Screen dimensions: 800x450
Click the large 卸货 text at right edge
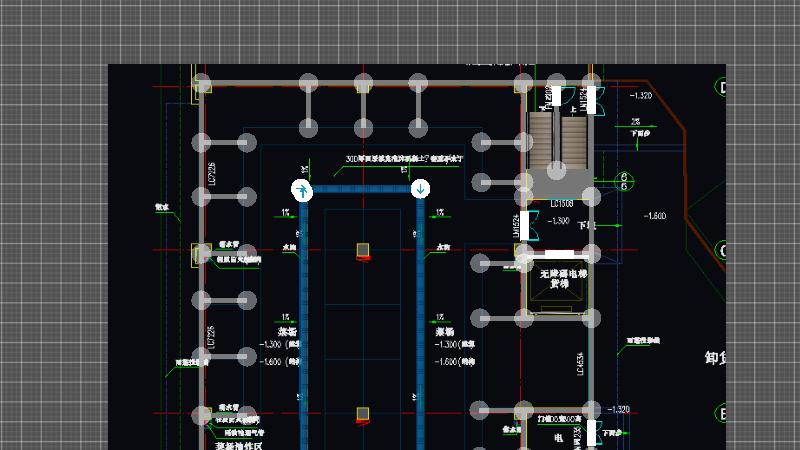pos(714,358)
